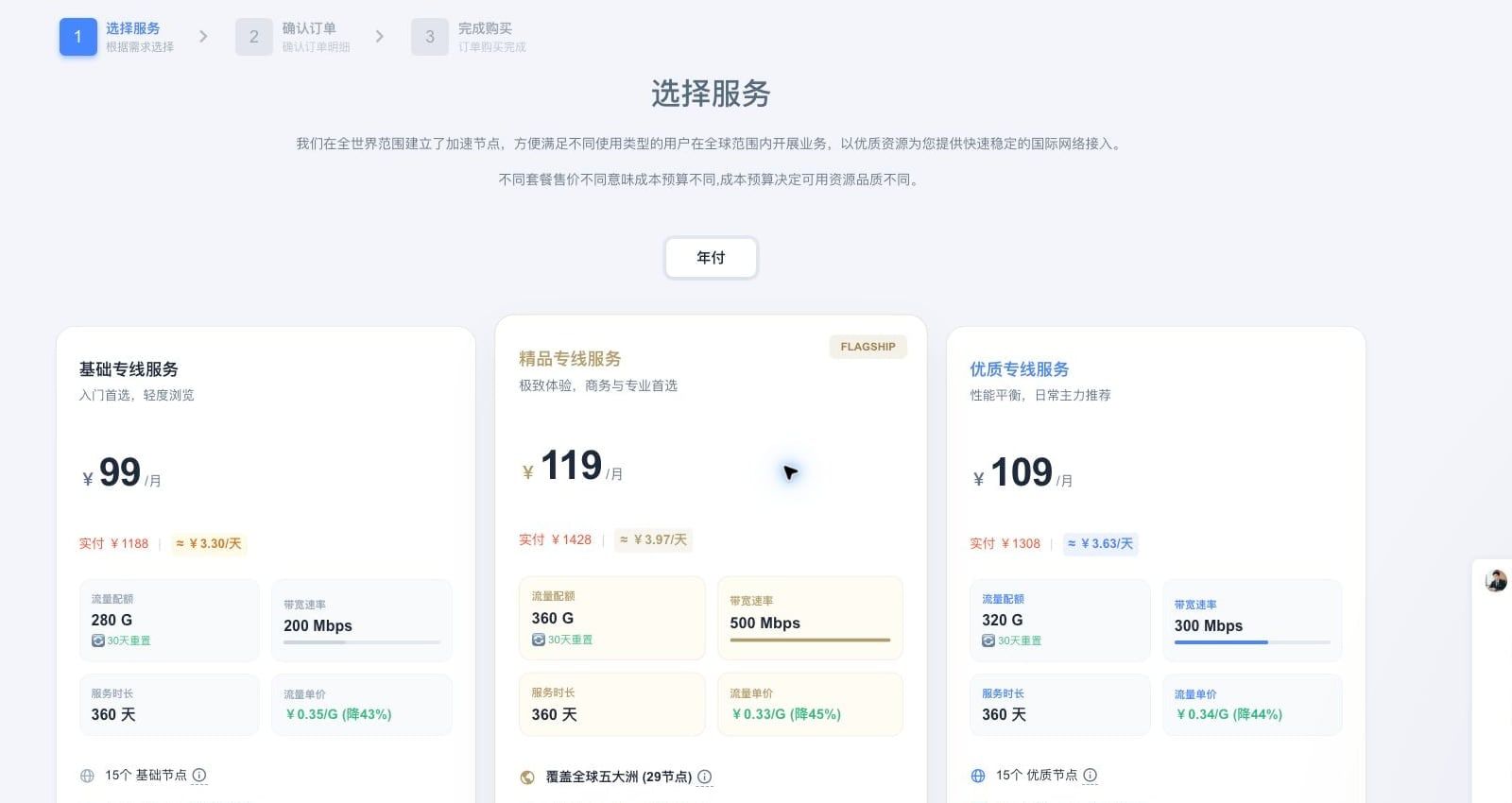Select the 完成购买 step label
1512x803 pixels.
(x=485, y=28)
